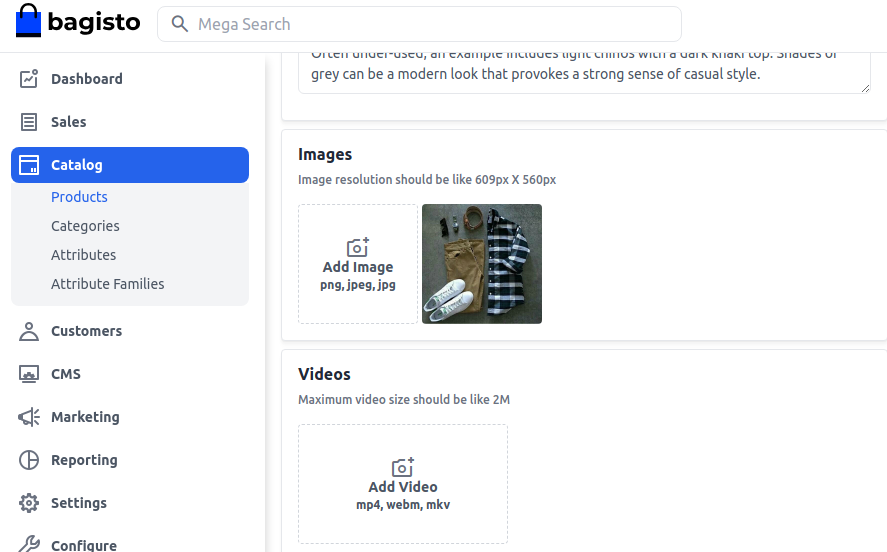Screen dimensions: 887x552
Task: Click the Sales list icon
Action: 29,122
